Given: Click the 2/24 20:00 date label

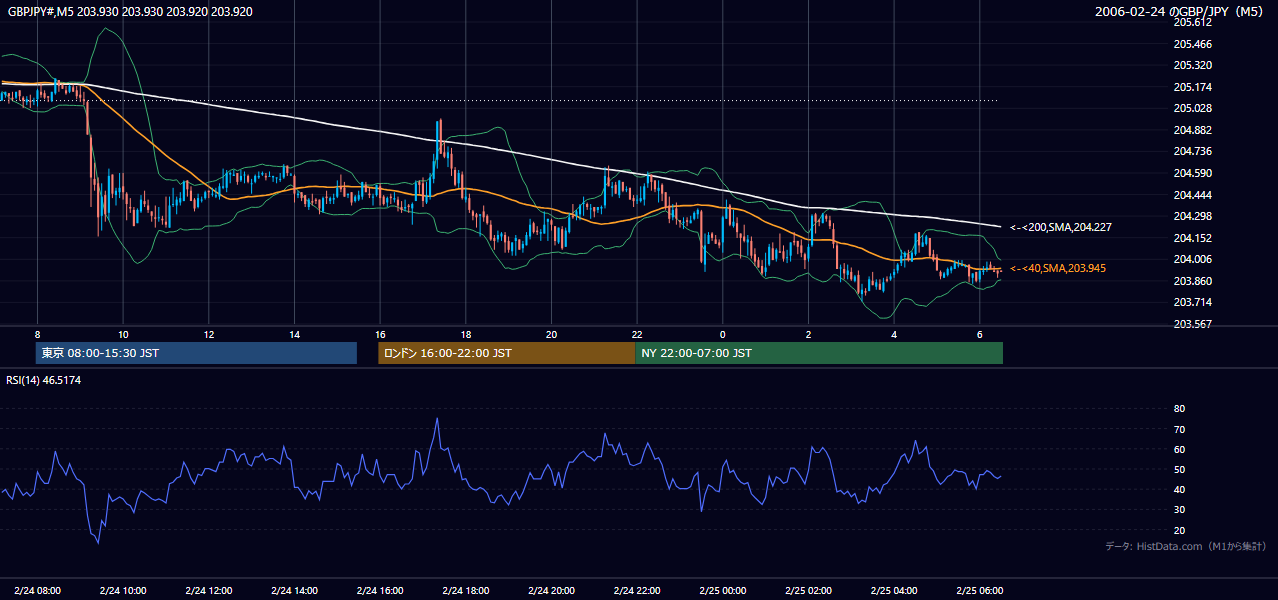Looking at the screenshot, I should pos(552,590).
